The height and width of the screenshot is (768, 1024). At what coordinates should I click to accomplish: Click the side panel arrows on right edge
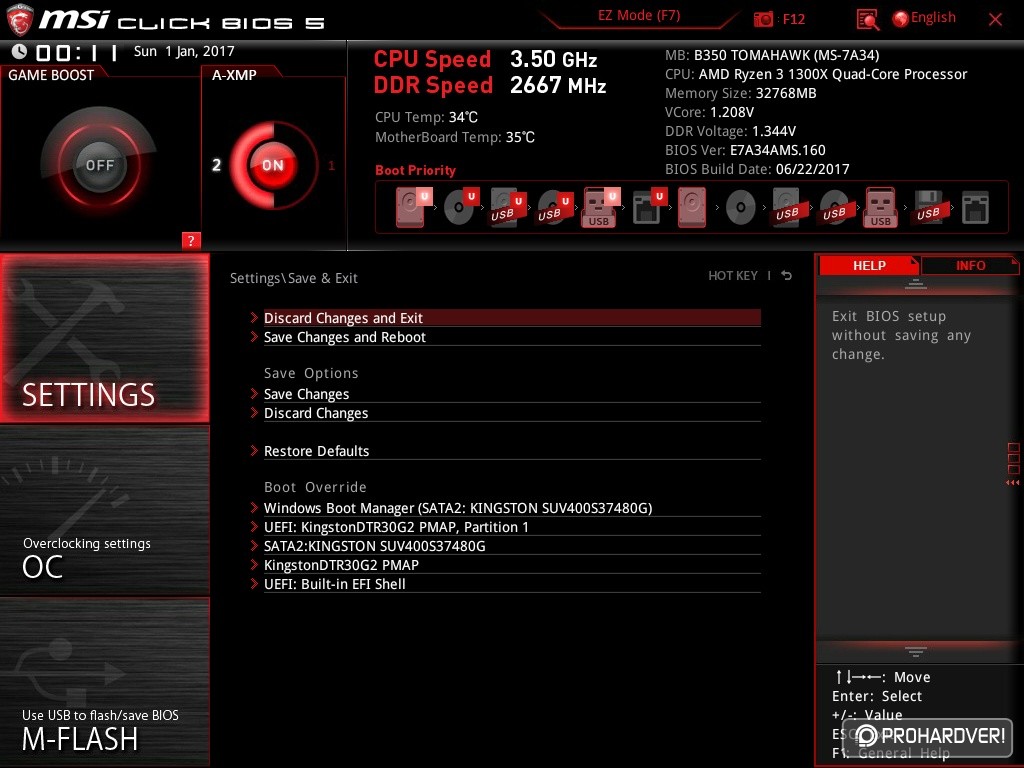(1013, 483)
